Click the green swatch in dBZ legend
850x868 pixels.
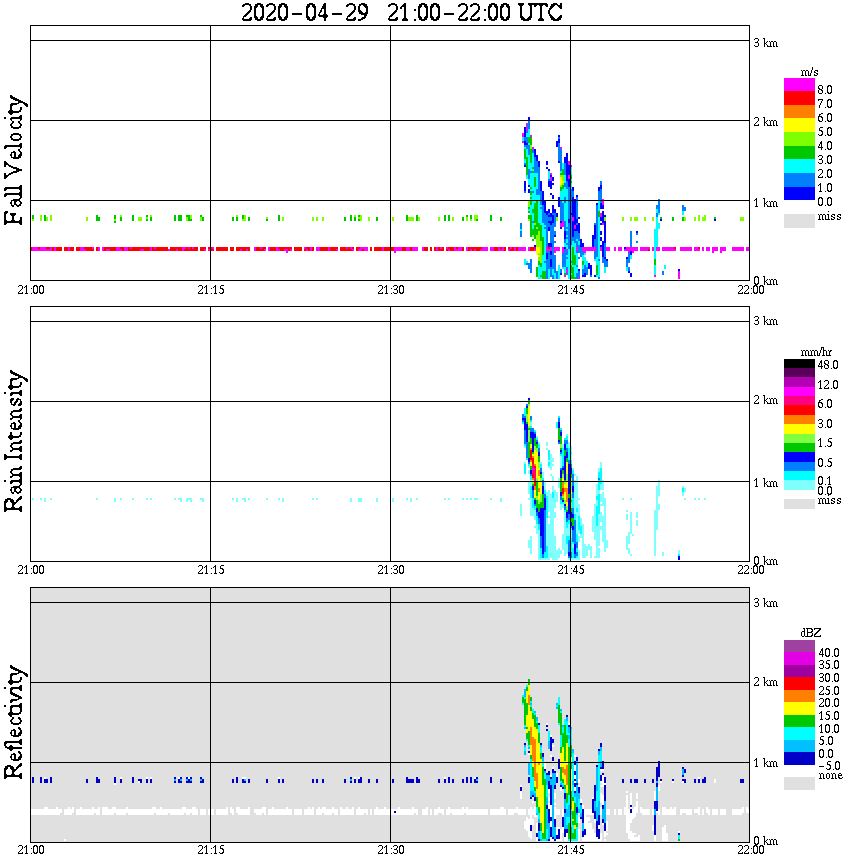coord(799,721)
